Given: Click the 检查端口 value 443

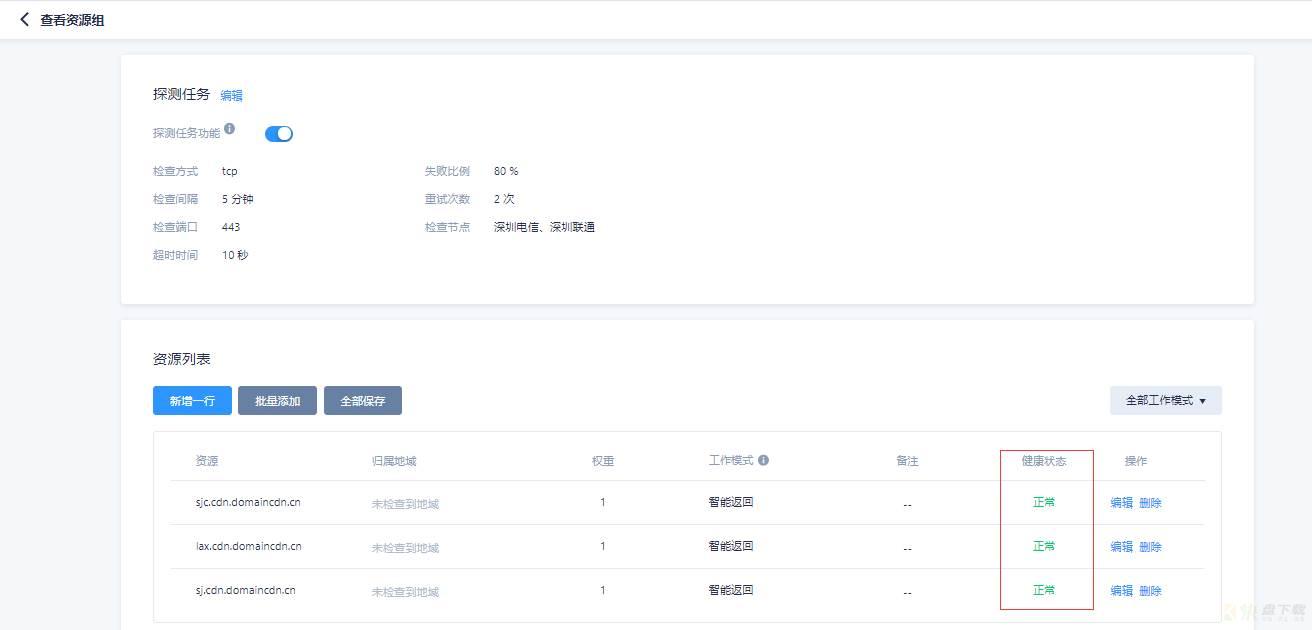Looking at the screenshot, I should coord(231,227).
